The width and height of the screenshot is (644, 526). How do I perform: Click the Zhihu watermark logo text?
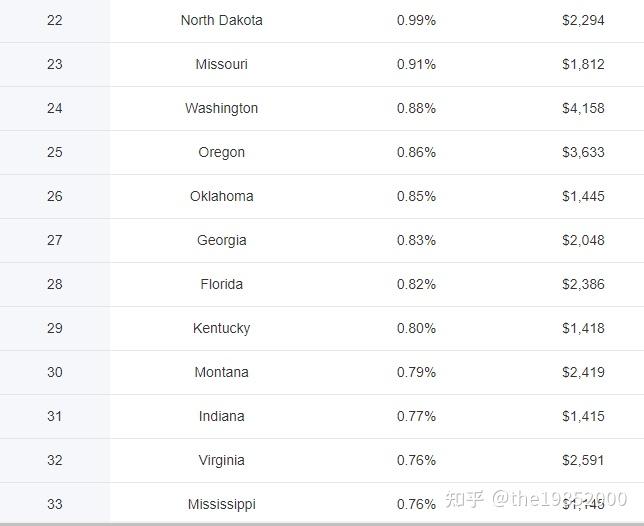465,499
